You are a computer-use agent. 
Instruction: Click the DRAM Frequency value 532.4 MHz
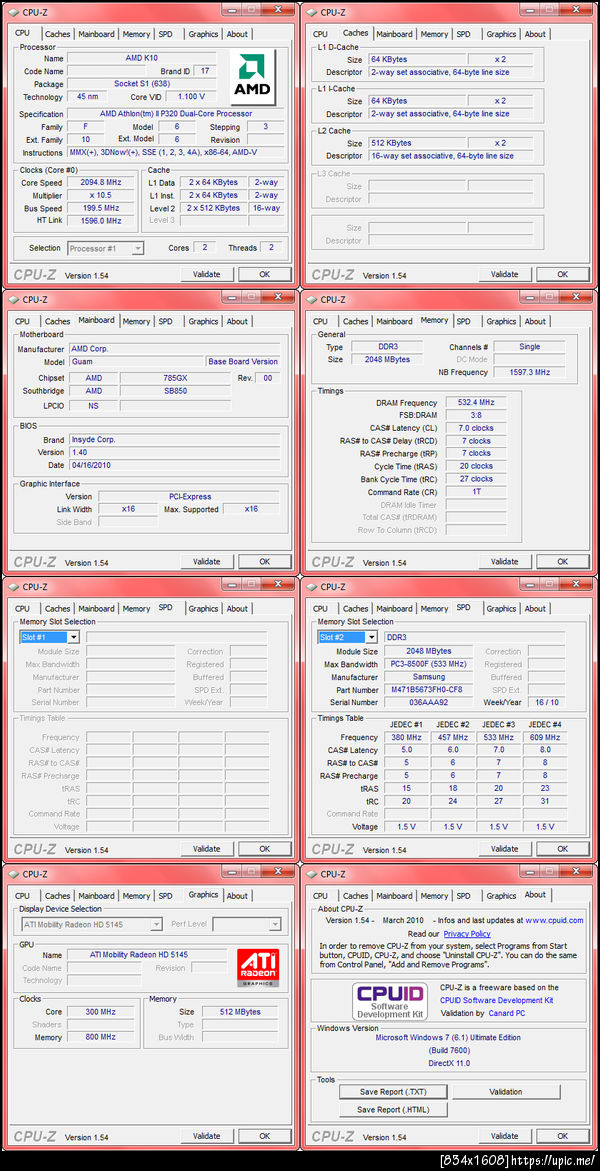476,403
